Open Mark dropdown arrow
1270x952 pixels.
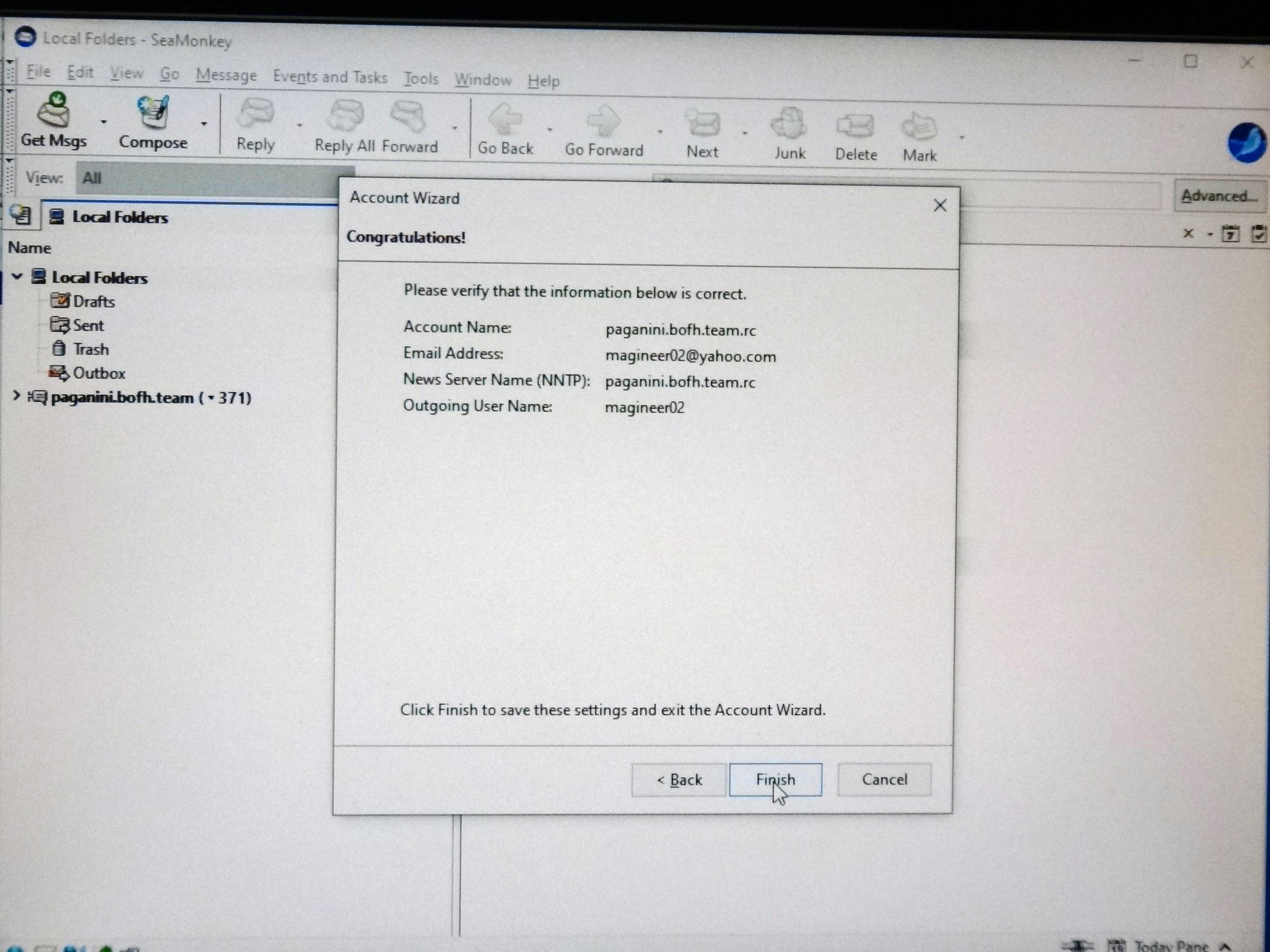pyautogui.click(x=962, y=137)
